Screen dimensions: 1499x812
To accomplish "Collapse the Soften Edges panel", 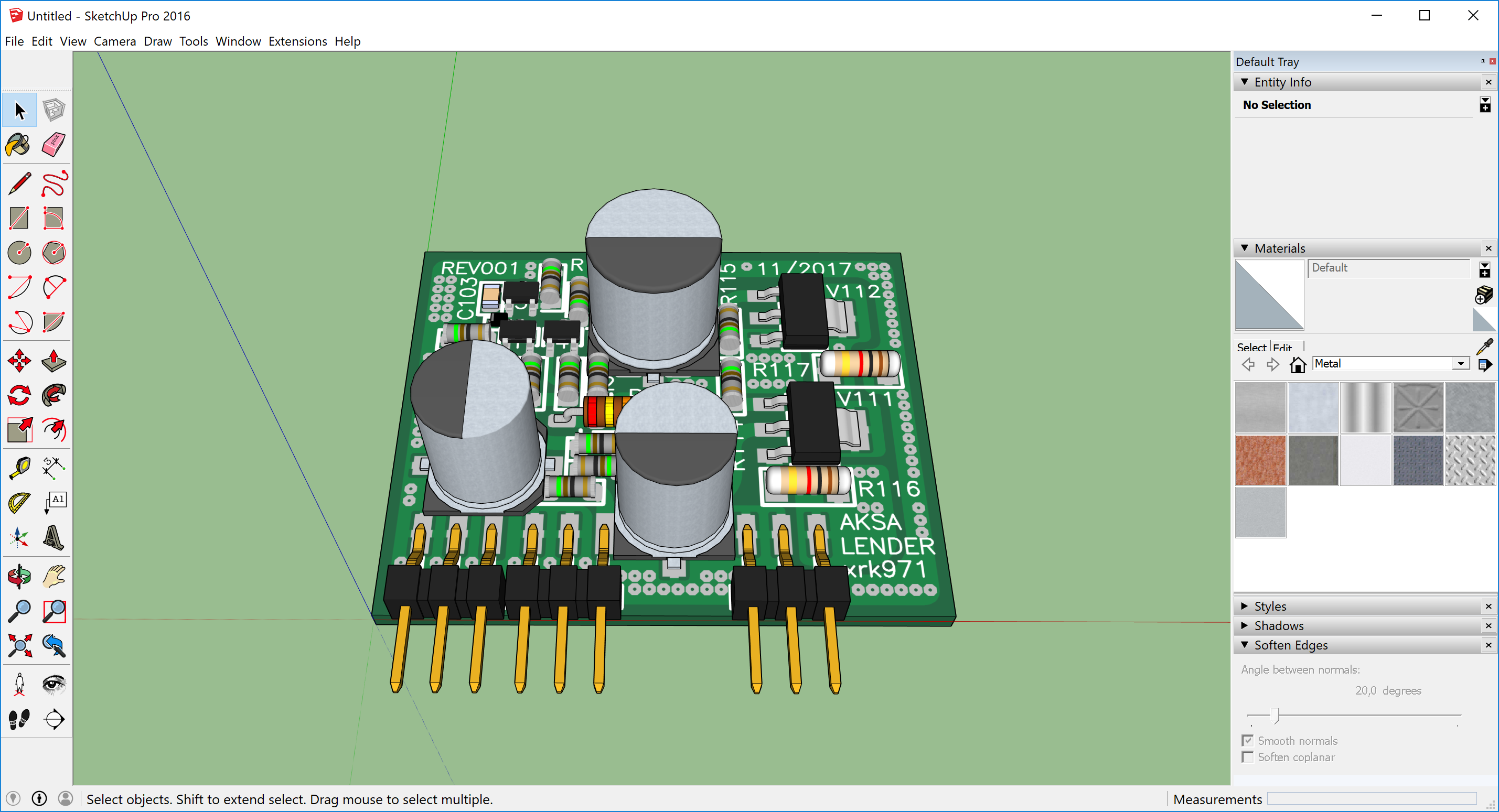I will tap(1245, 644).
